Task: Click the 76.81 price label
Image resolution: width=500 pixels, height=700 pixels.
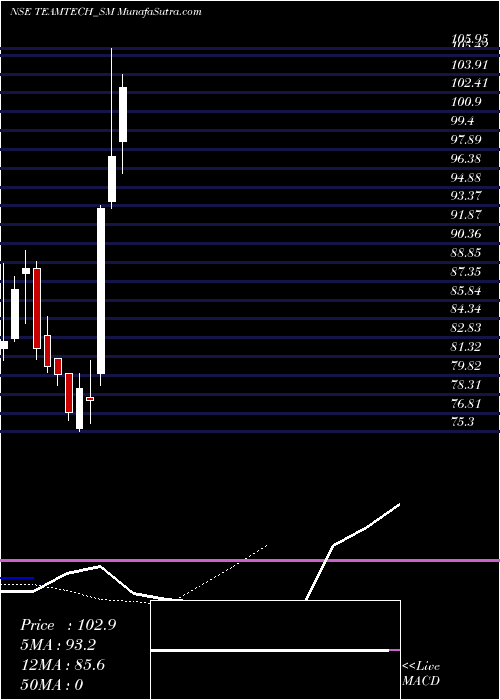Action: coord(467,404)
